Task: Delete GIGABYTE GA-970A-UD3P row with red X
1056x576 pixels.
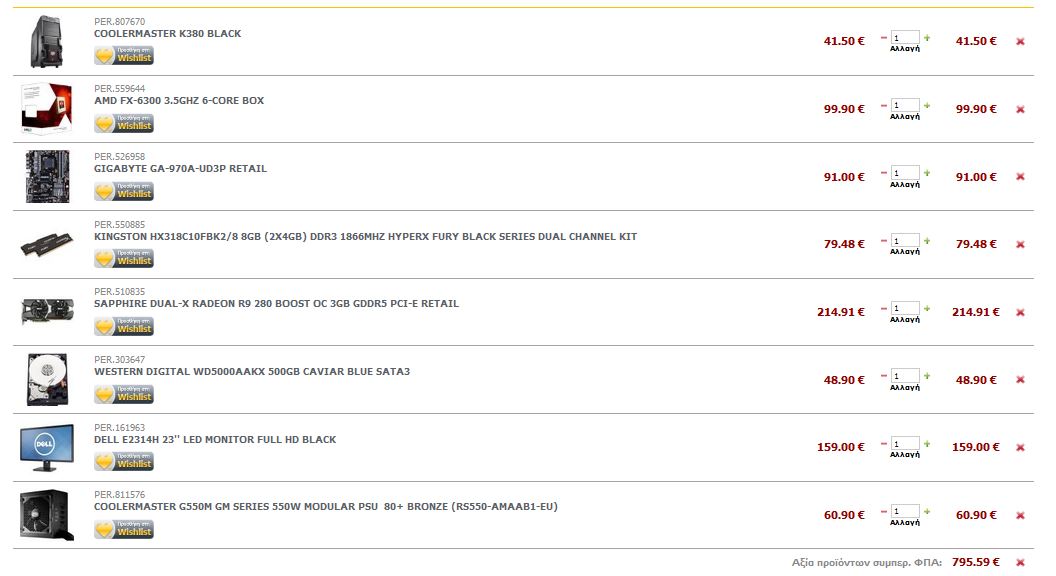Action: (x=1020, y=177)
